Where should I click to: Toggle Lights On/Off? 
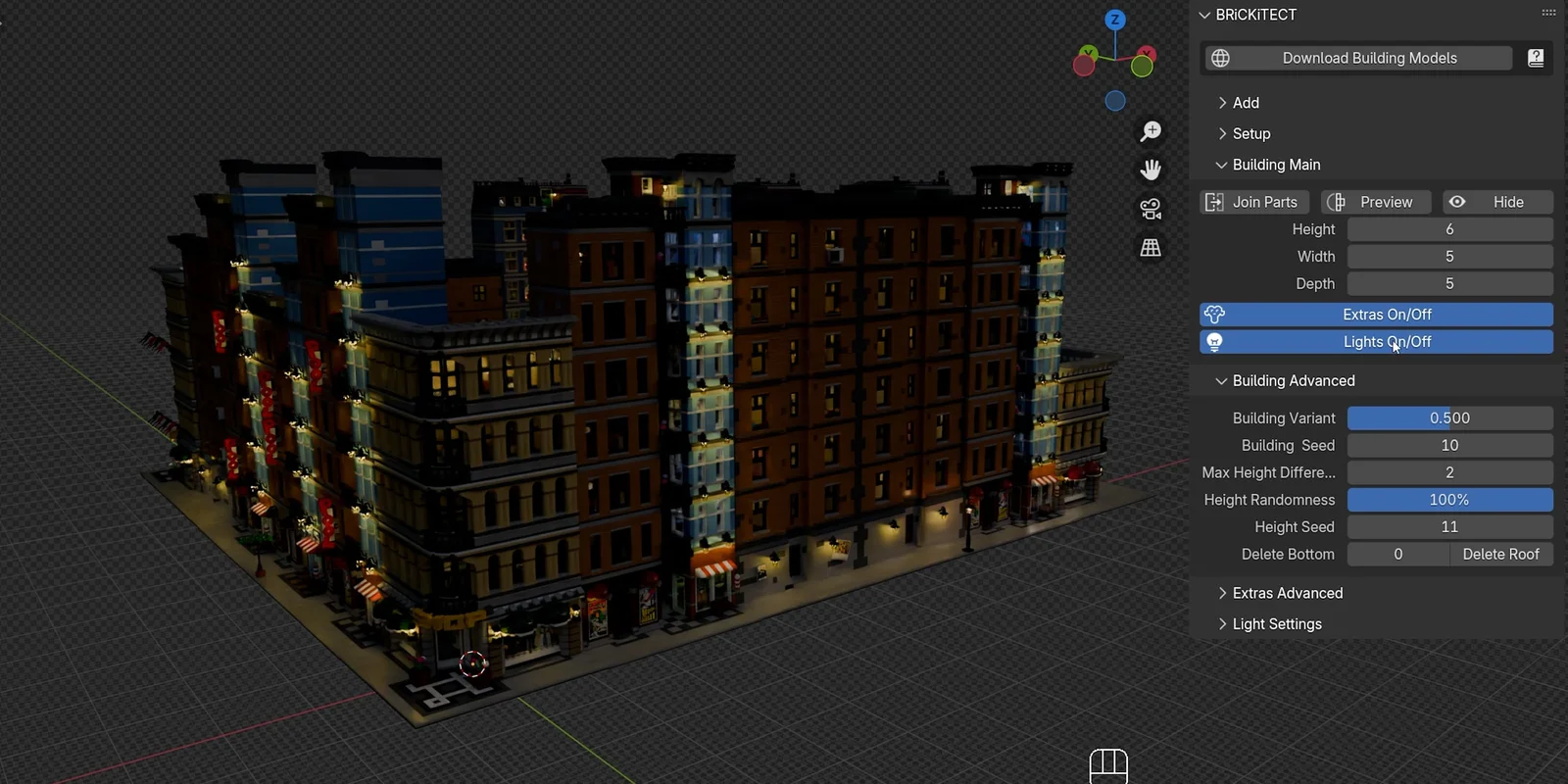(x=1376, y=342)
